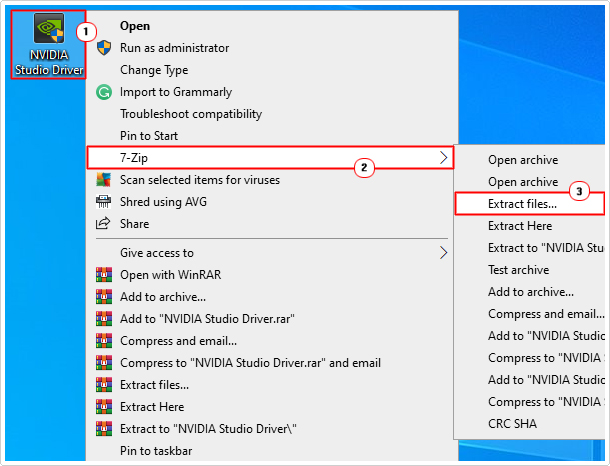Screen dimensions: 610x466
Task: Click the AVG icon next to Scan selected items
Action: coord(104,180)
